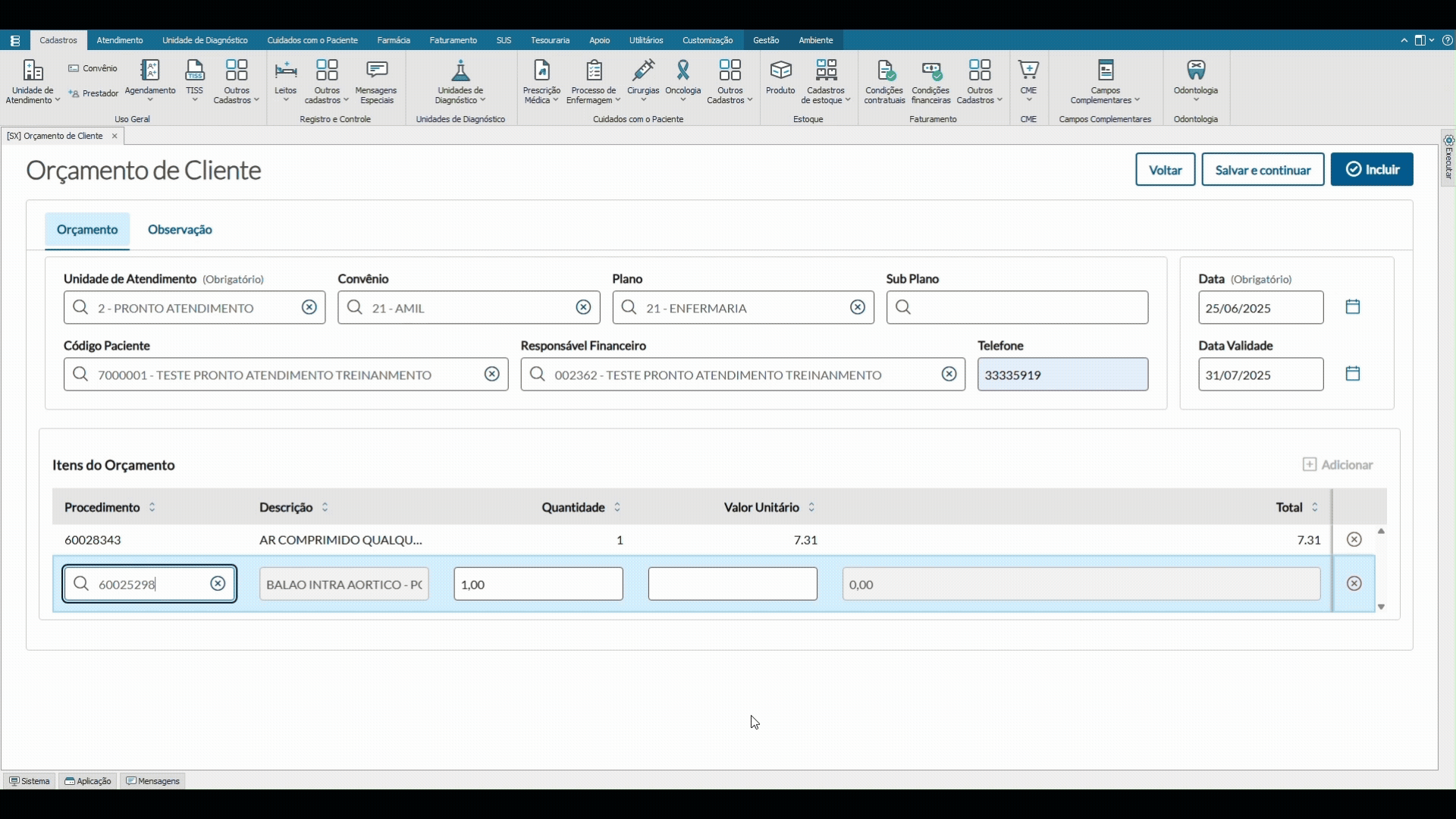Open calendar picker for Data Validade
This screenshot has width=1456, height=819.
1353,374
